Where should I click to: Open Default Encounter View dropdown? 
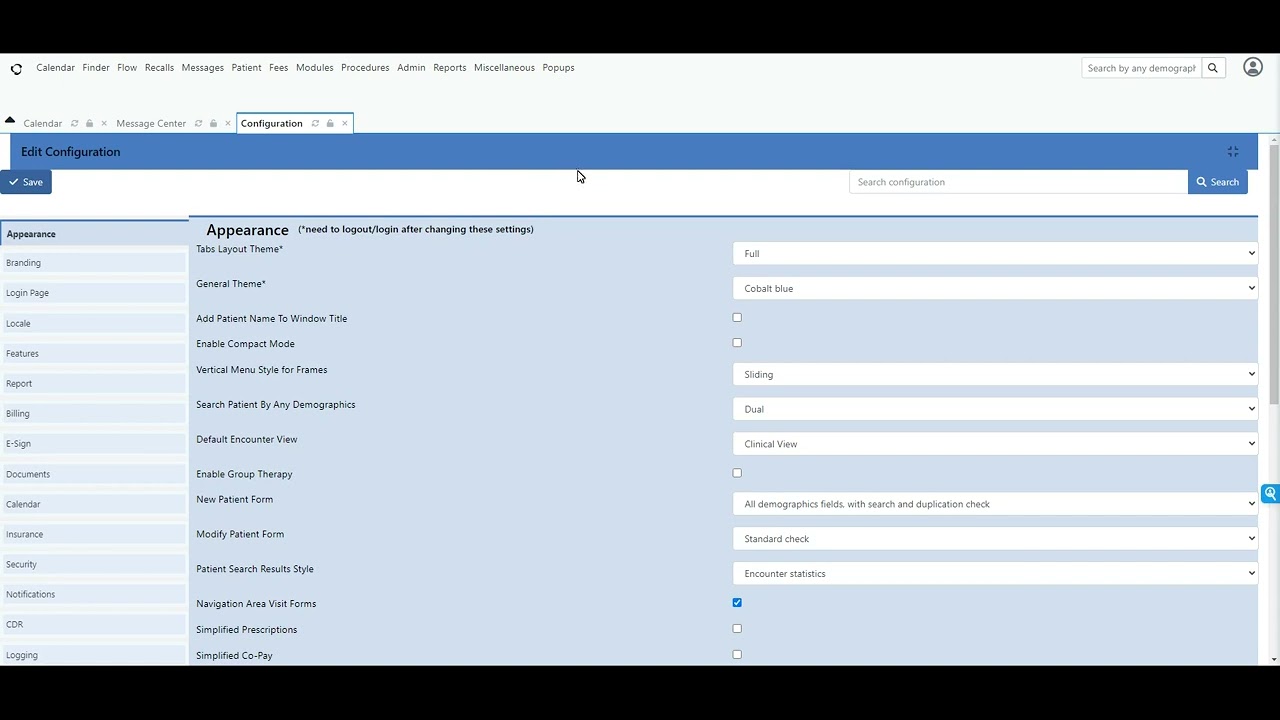pyautogui.click(x=995, y=444)
